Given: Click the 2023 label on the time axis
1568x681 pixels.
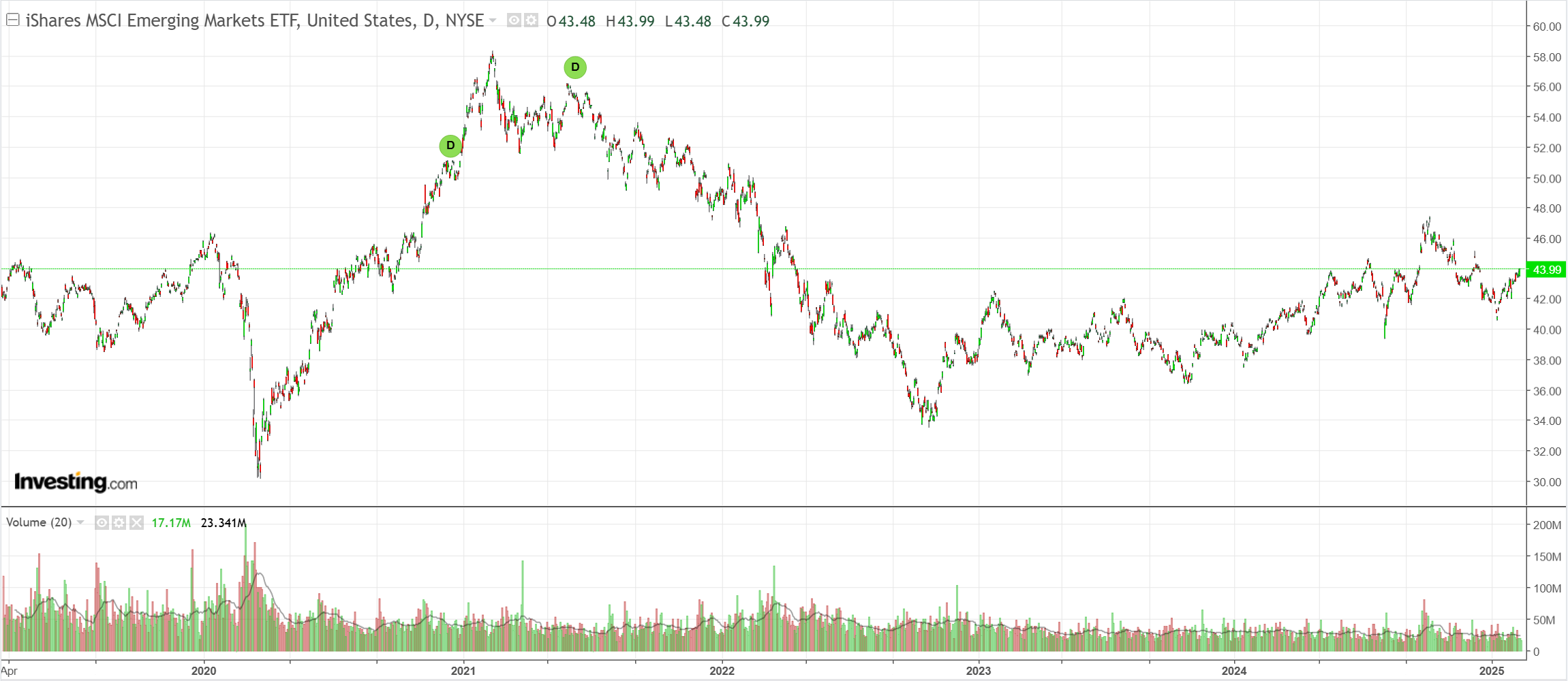Looking at the screenshot, I should [x=979, y=671].
